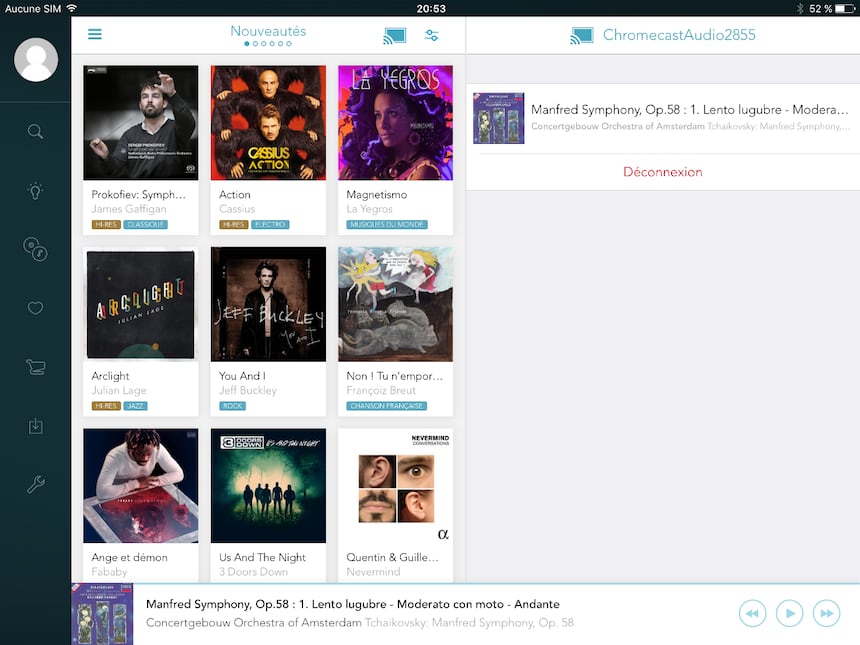Click artist name James Gaffigan
The image size is (860, 645).
click(x=129, y=209)
